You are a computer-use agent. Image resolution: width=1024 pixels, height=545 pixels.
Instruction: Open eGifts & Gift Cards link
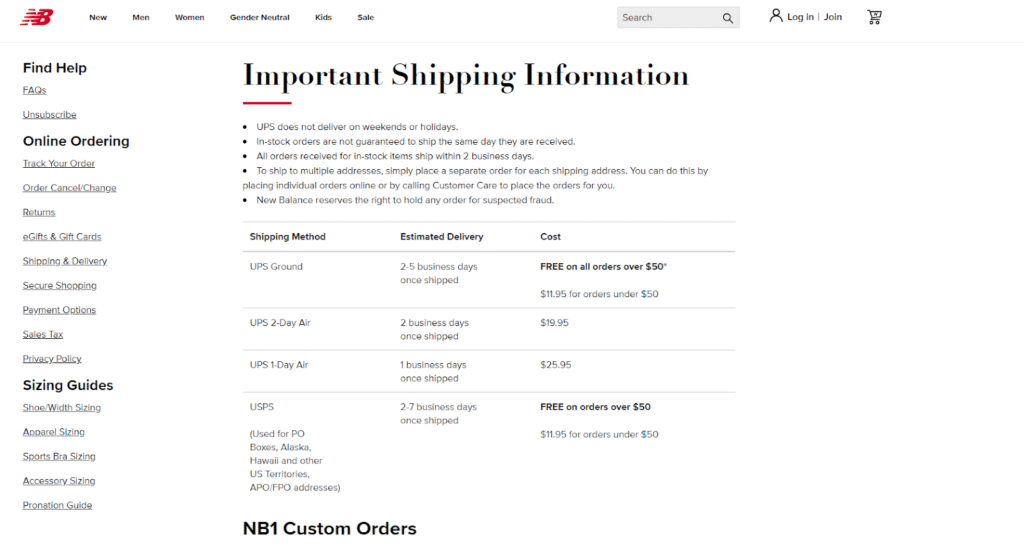62,236
